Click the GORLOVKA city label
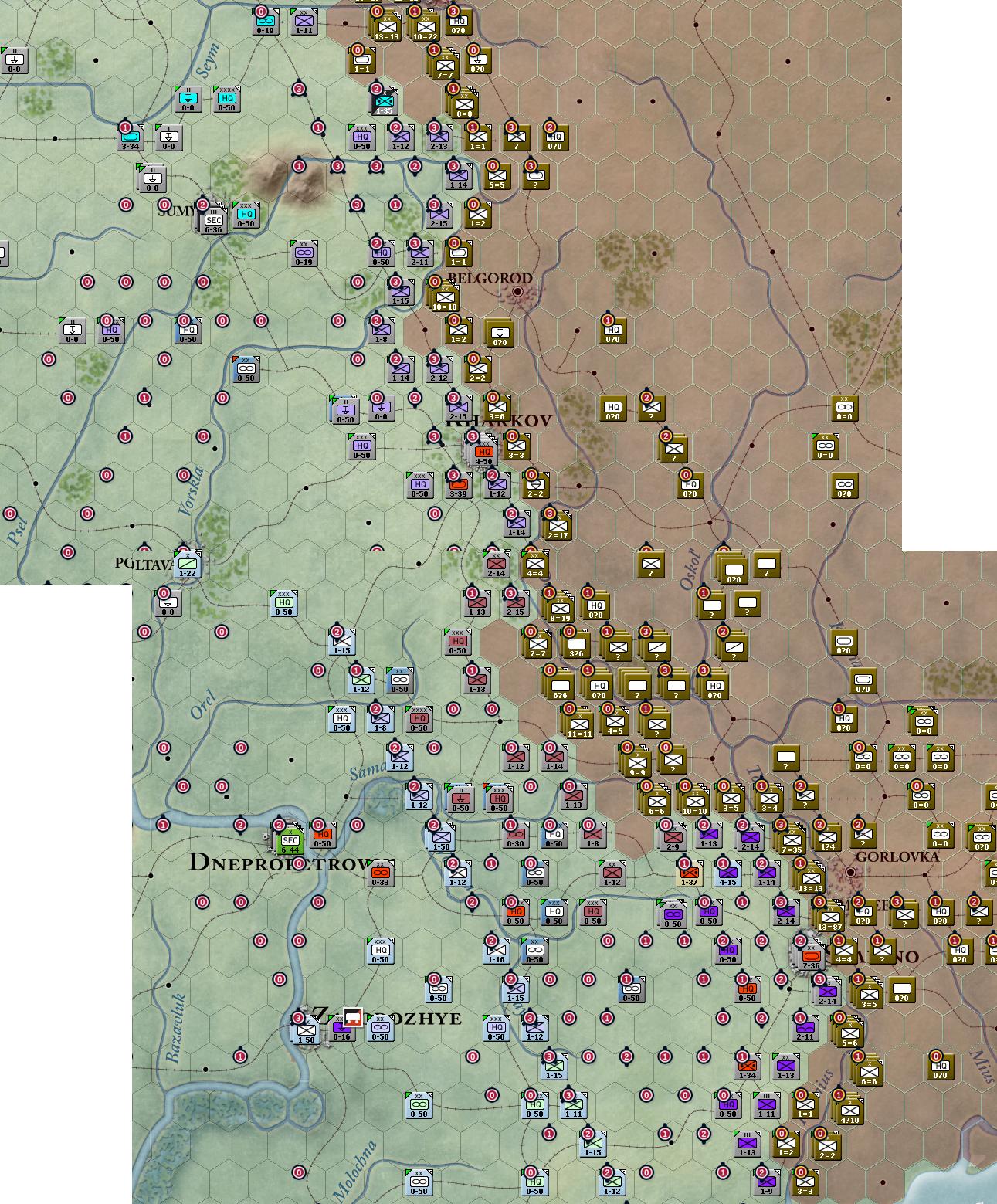This screenshot has width=997, height=1204. point(897,856)
